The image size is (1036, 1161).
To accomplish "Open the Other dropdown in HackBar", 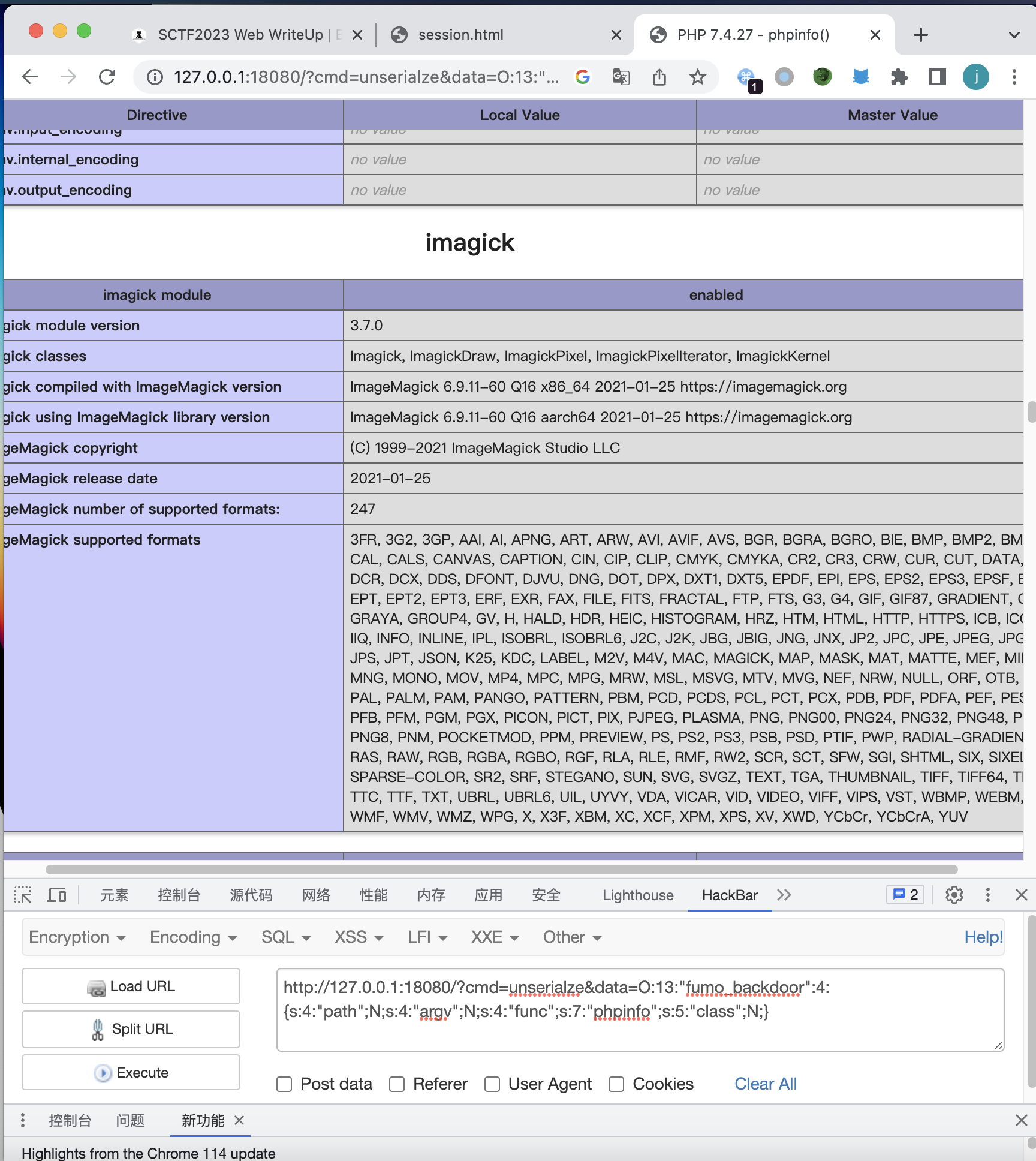I will click(x=572, y=937).
